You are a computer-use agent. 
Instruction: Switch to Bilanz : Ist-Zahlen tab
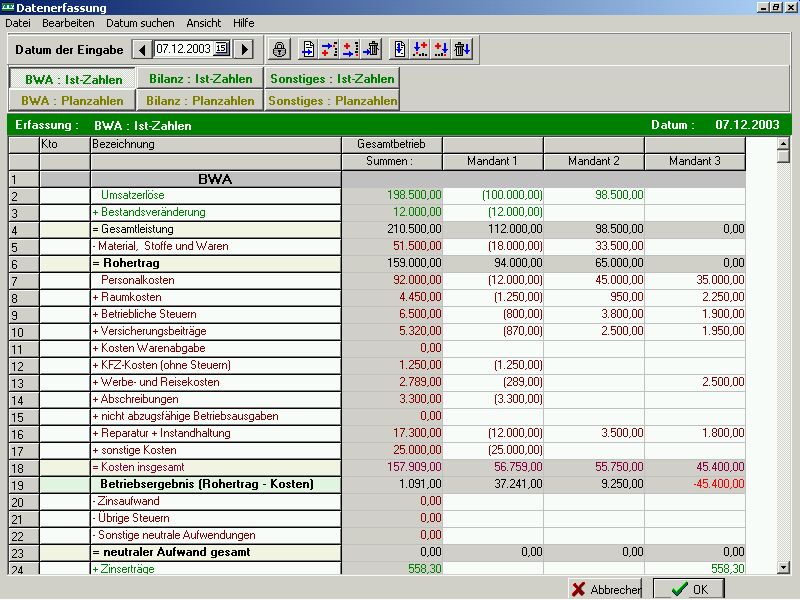pos(201,79)
